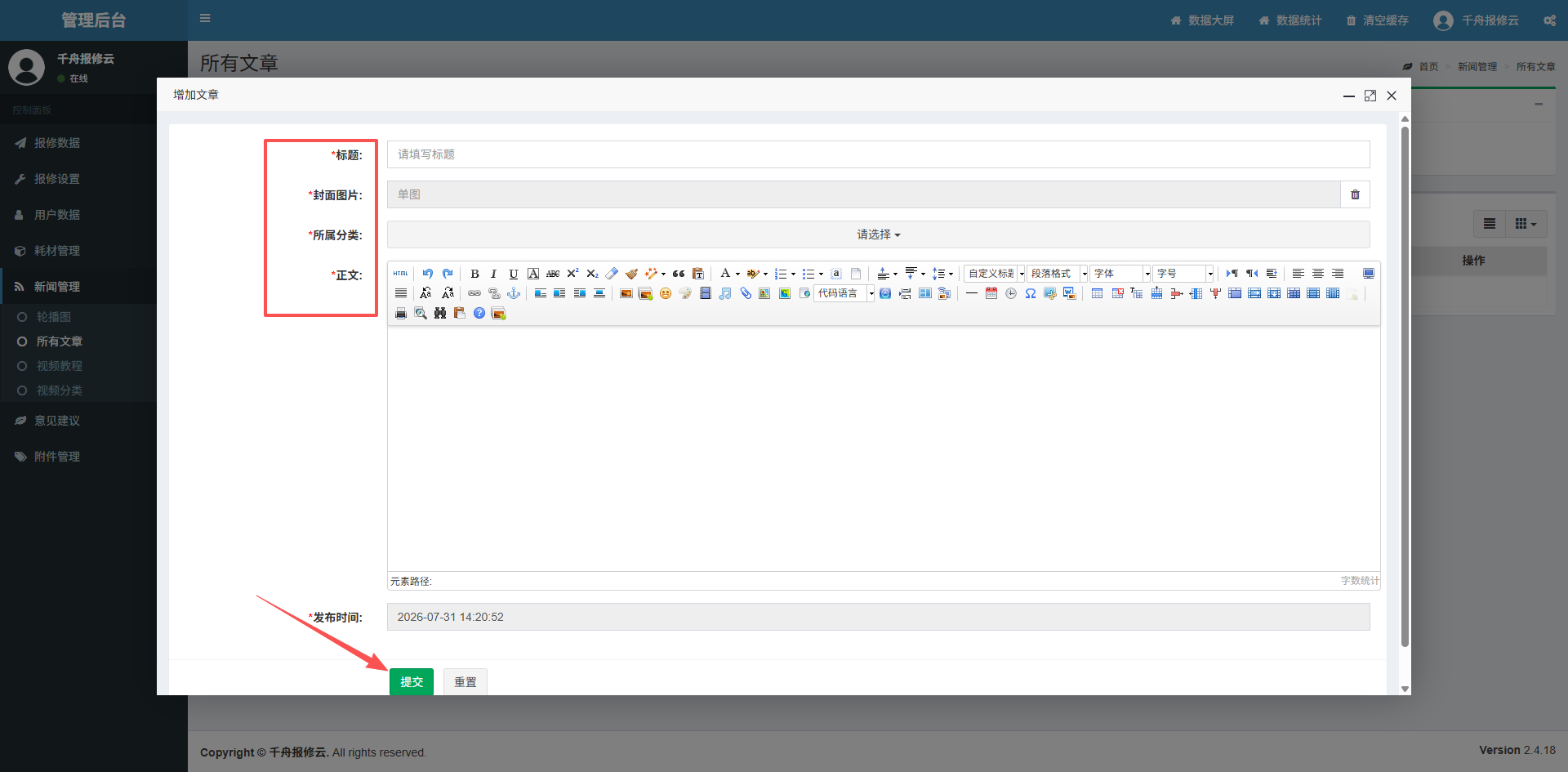Expand the 段落格式 paragraph format dropdown
Screen dimensions: 1568x772
1058,274
